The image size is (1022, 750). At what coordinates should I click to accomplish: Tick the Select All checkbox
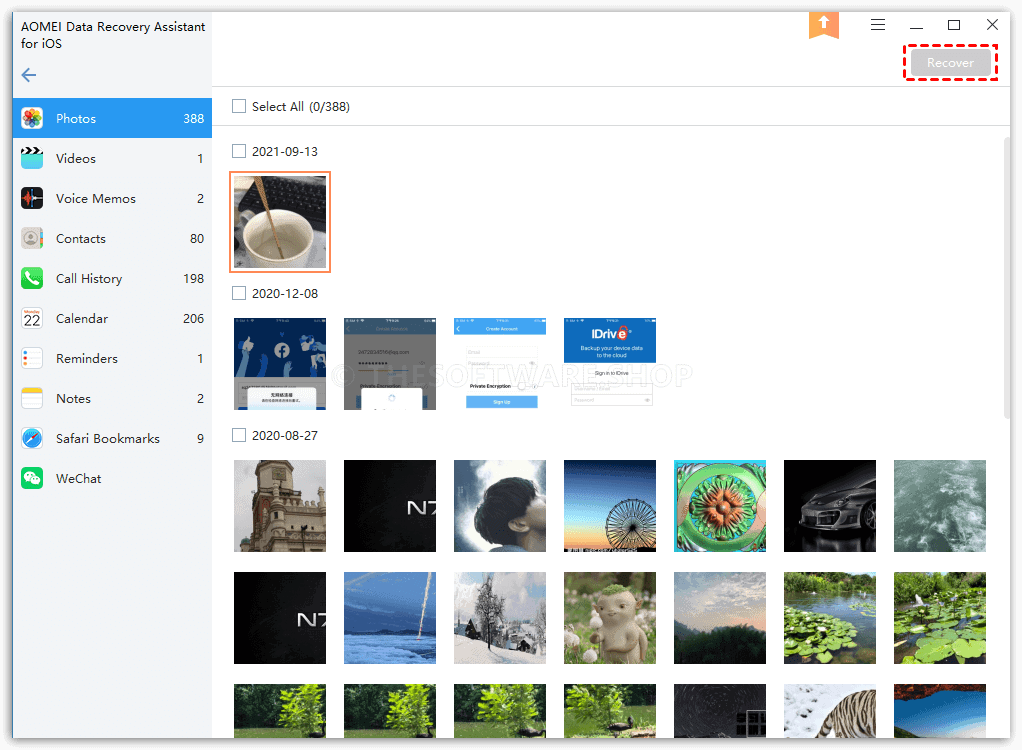239,106
